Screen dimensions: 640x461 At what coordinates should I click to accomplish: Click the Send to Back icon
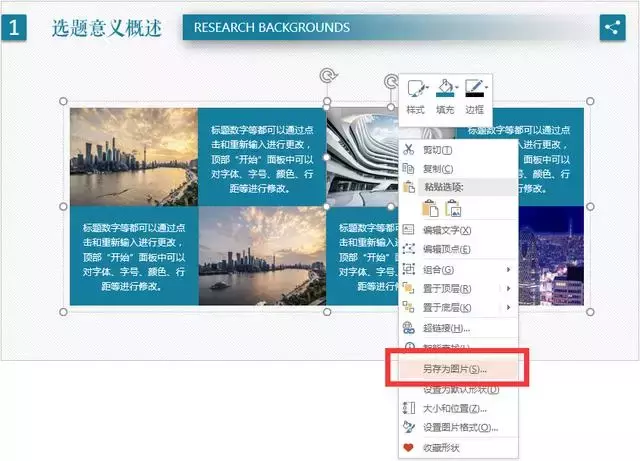pos(409,307)
